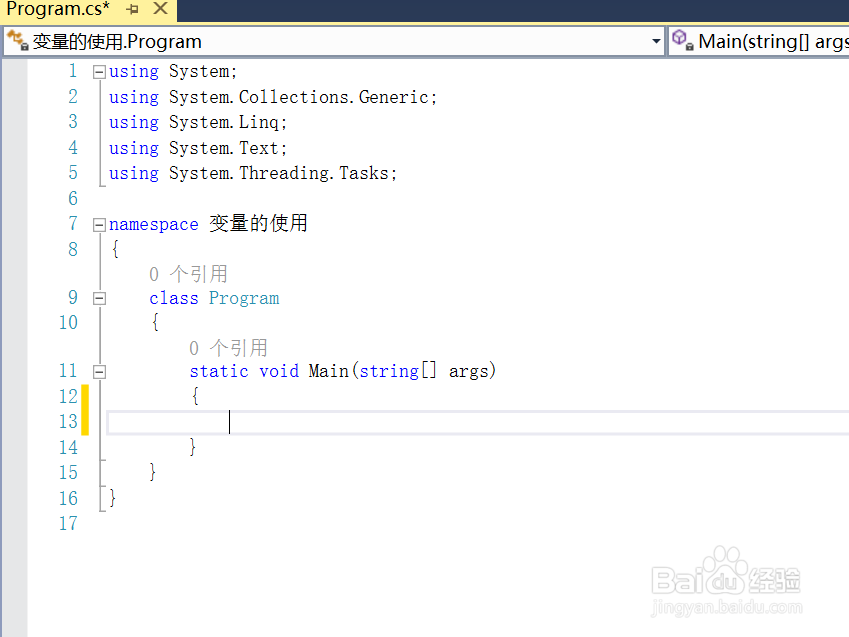Collapse the class Program region
This screenshot has width=849, height=637.
pyautogui.click(x=97, y=297)
